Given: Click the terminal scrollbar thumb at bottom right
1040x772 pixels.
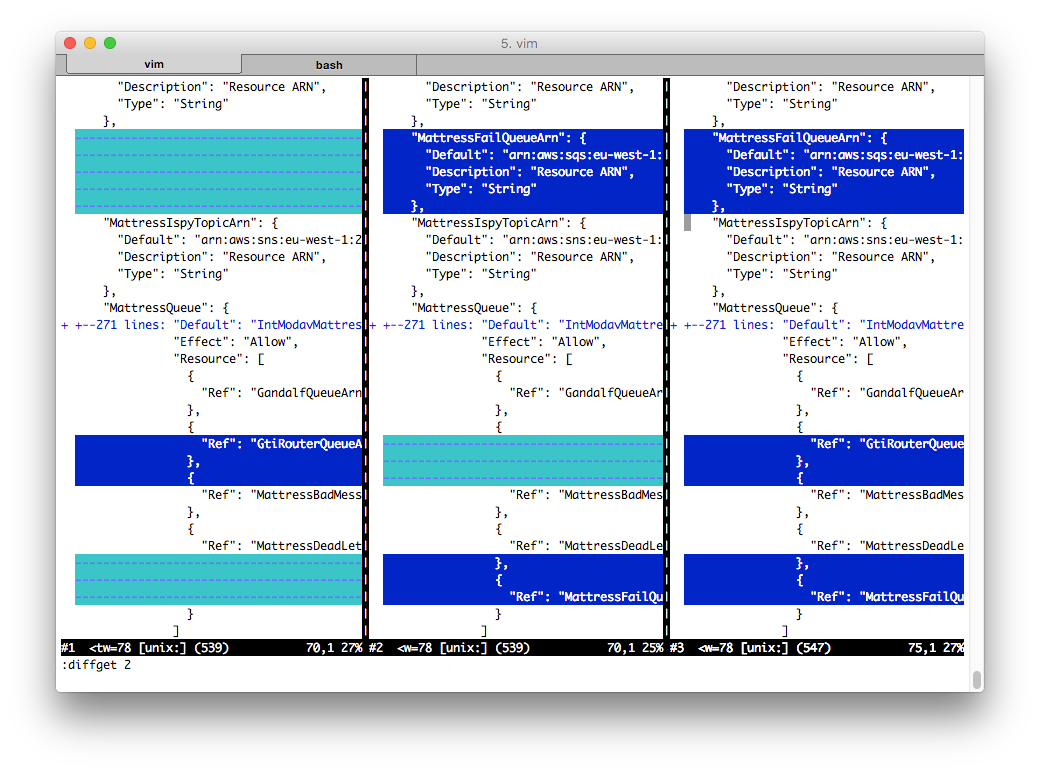Looking at the screenshot, I should click(976, 680).
